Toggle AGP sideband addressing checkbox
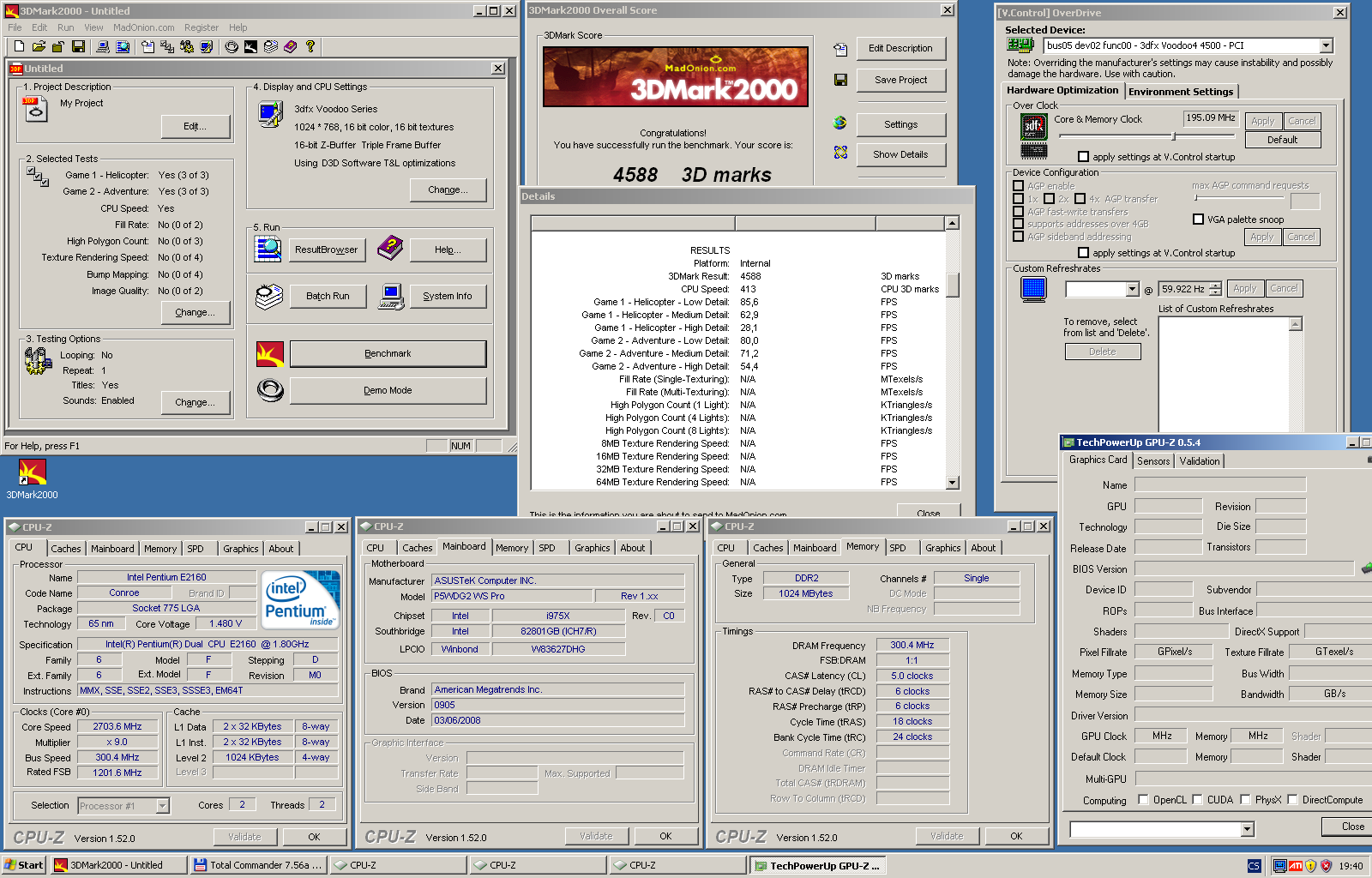Image resolution: width=1372 pixels, height=878 pixels. (1019, 237)
